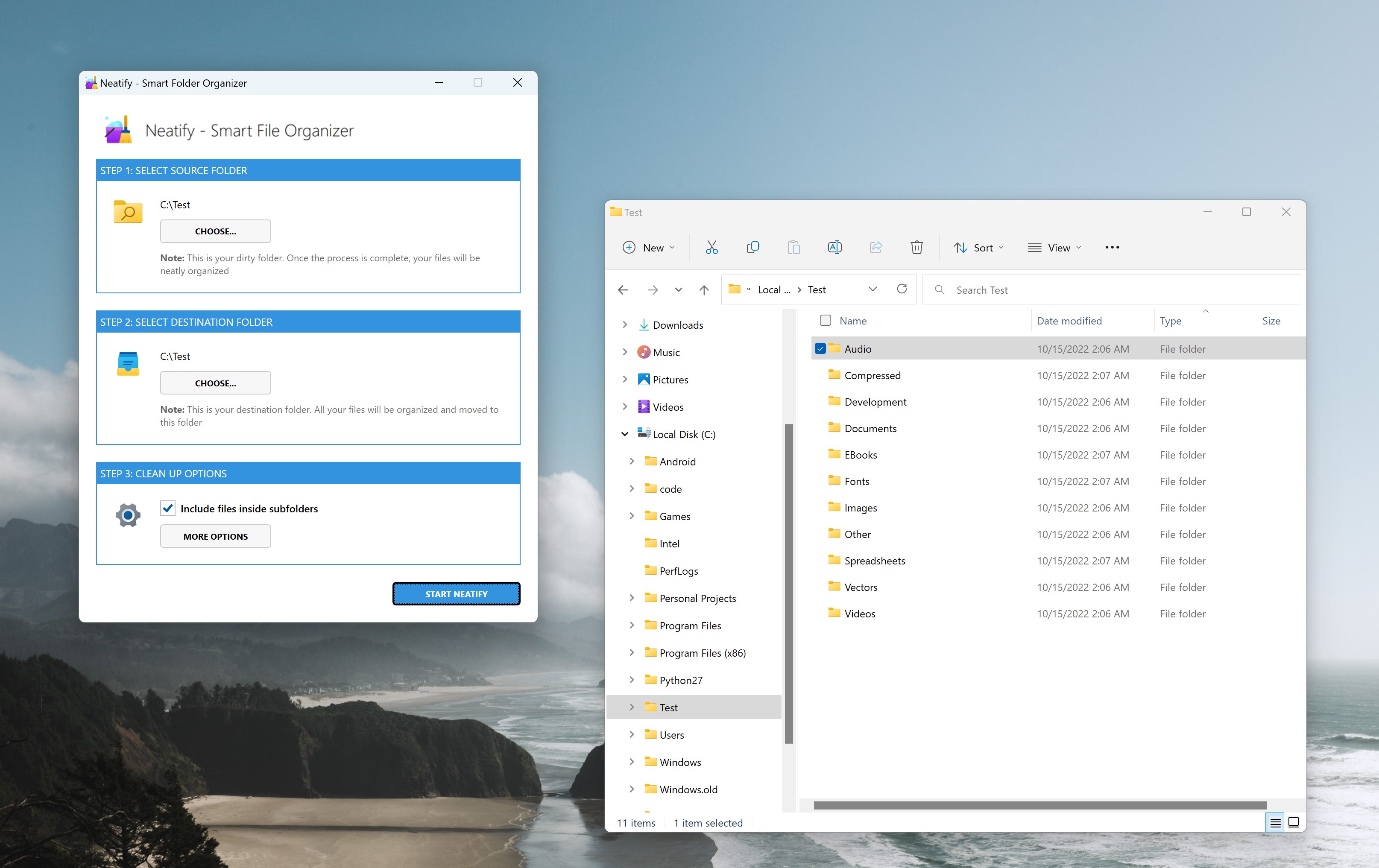Open the See more (three dots) menu
1379x868 pixels.
(x=1112, y=247)
